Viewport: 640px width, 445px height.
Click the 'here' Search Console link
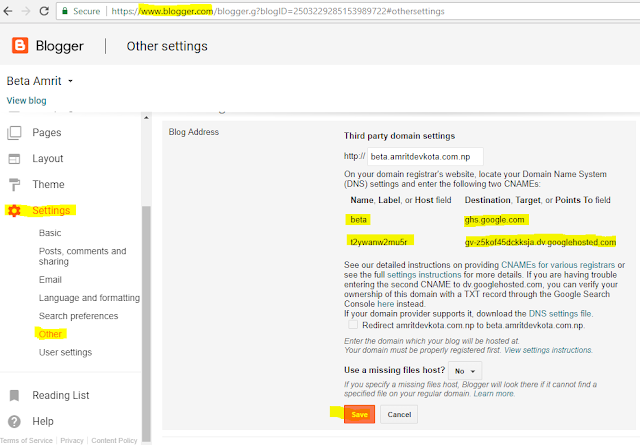386,304
